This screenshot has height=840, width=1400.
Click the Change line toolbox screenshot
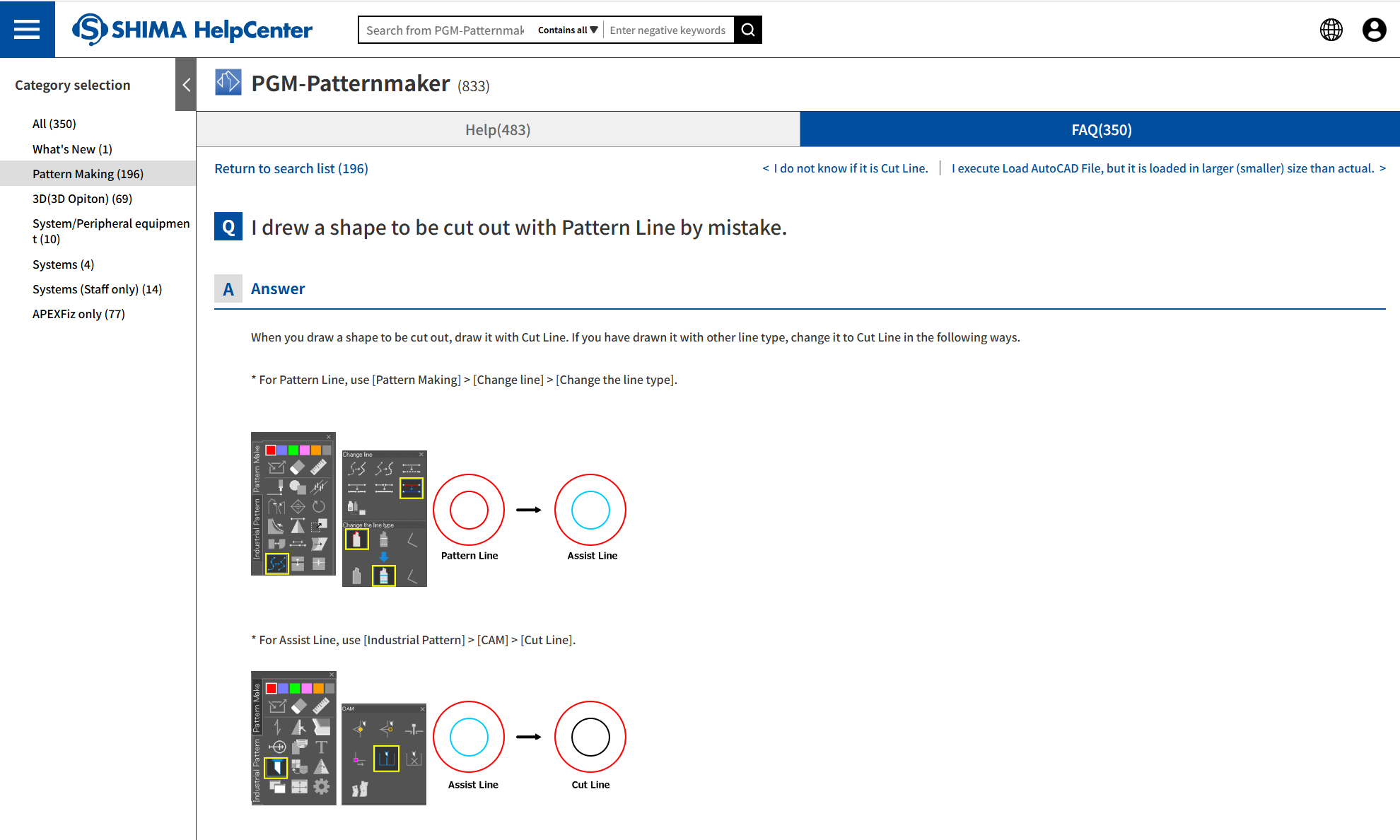pos(384,518)
